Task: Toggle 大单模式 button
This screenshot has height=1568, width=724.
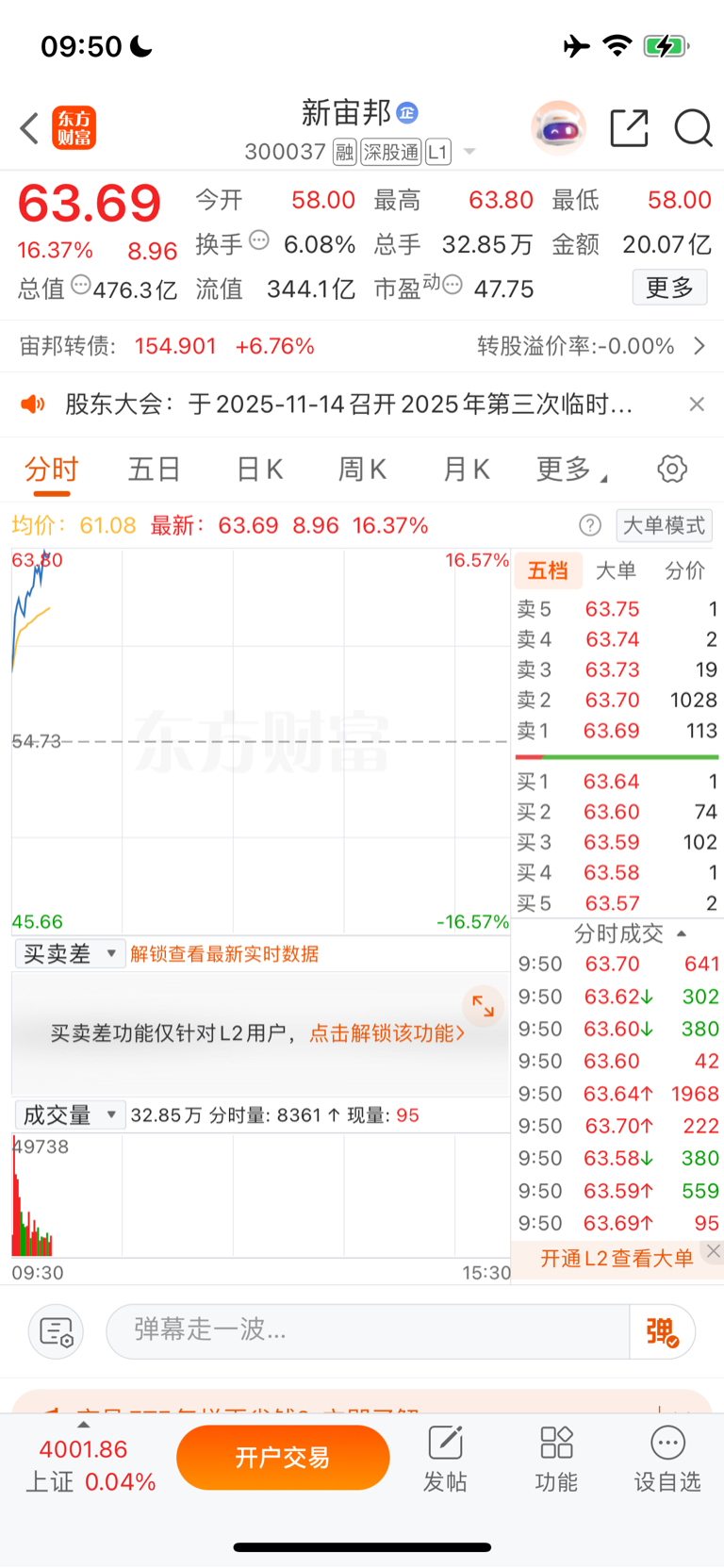Action: pos(664,525)
